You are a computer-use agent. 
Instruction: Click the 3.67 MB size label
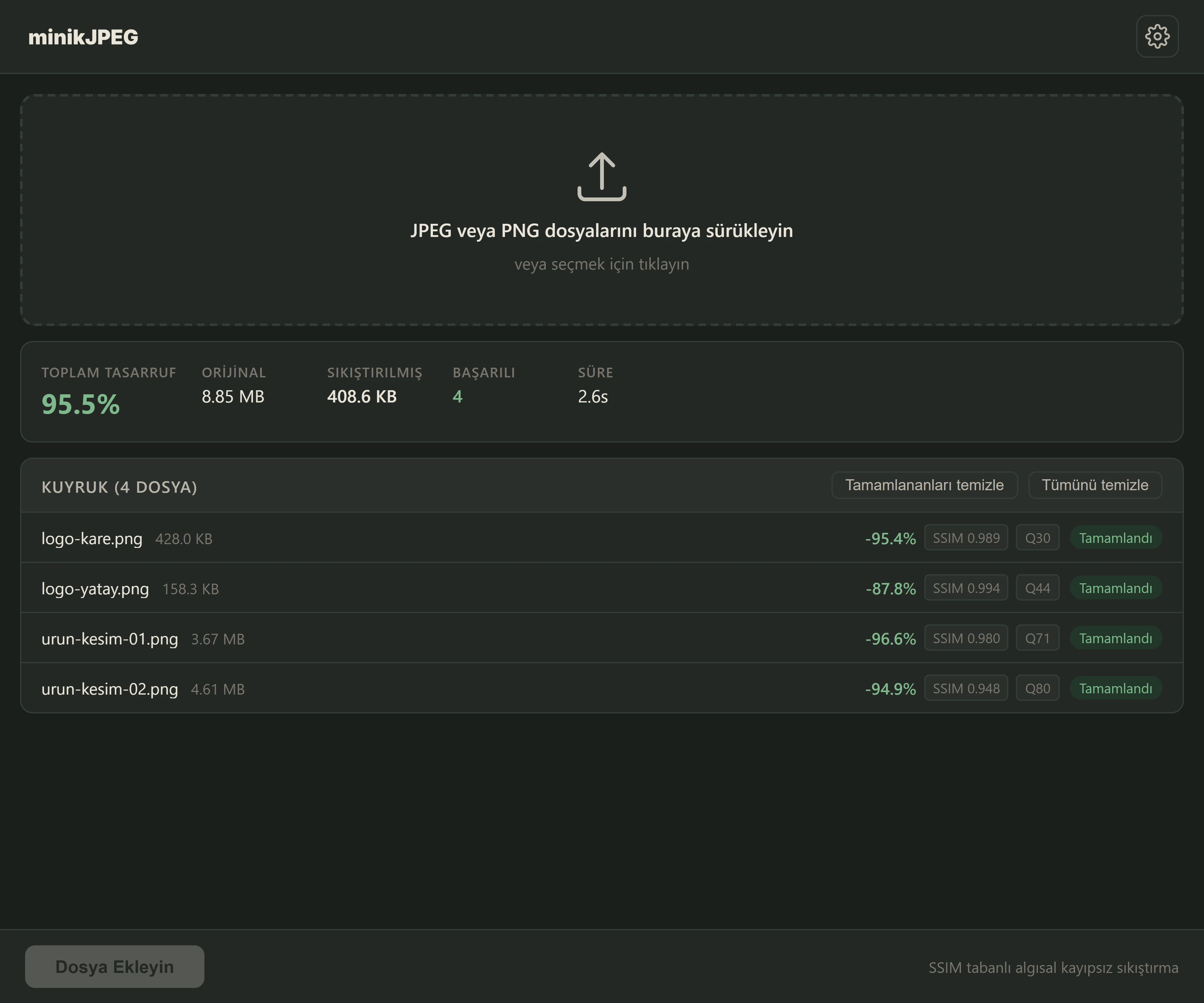pyautogui.click(x=218, y=639)
